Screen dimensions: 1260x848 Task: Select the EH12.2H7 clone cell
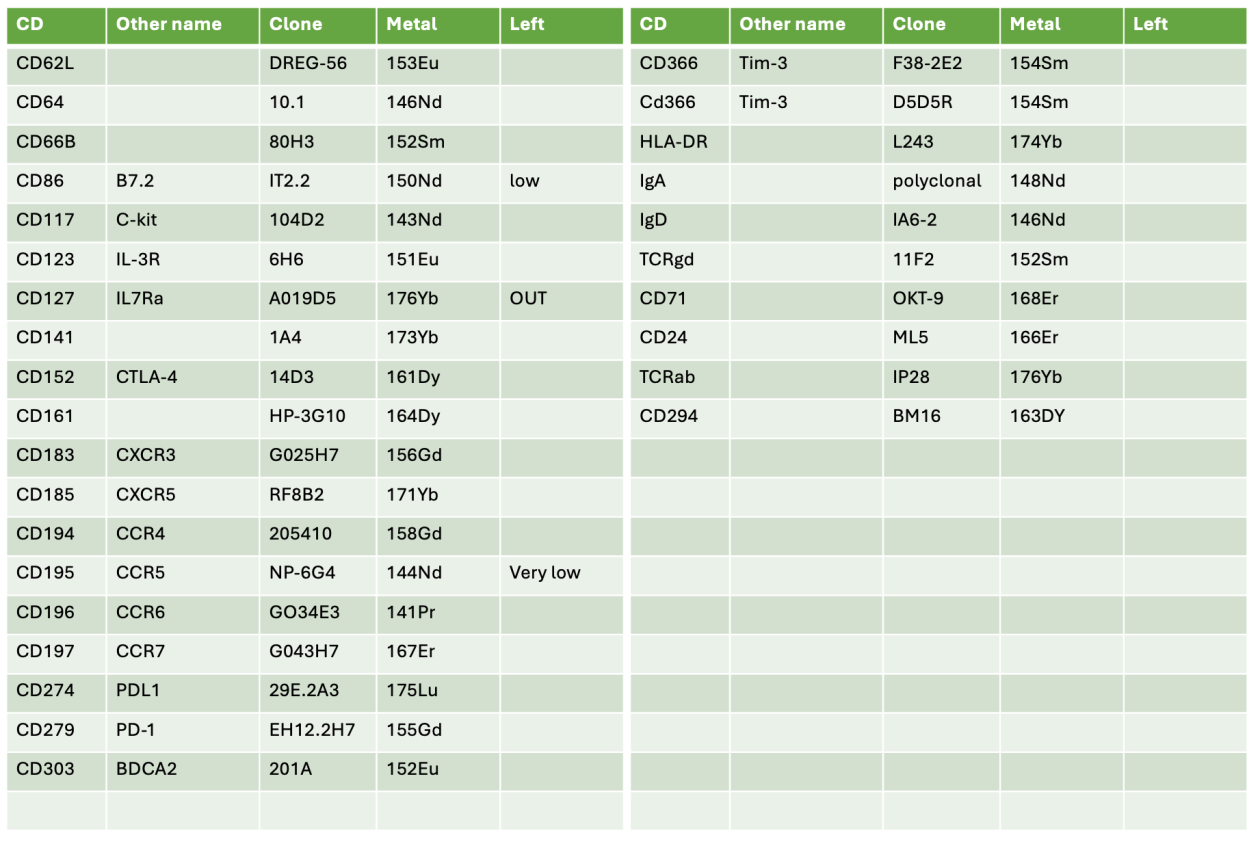coord(312,730)
